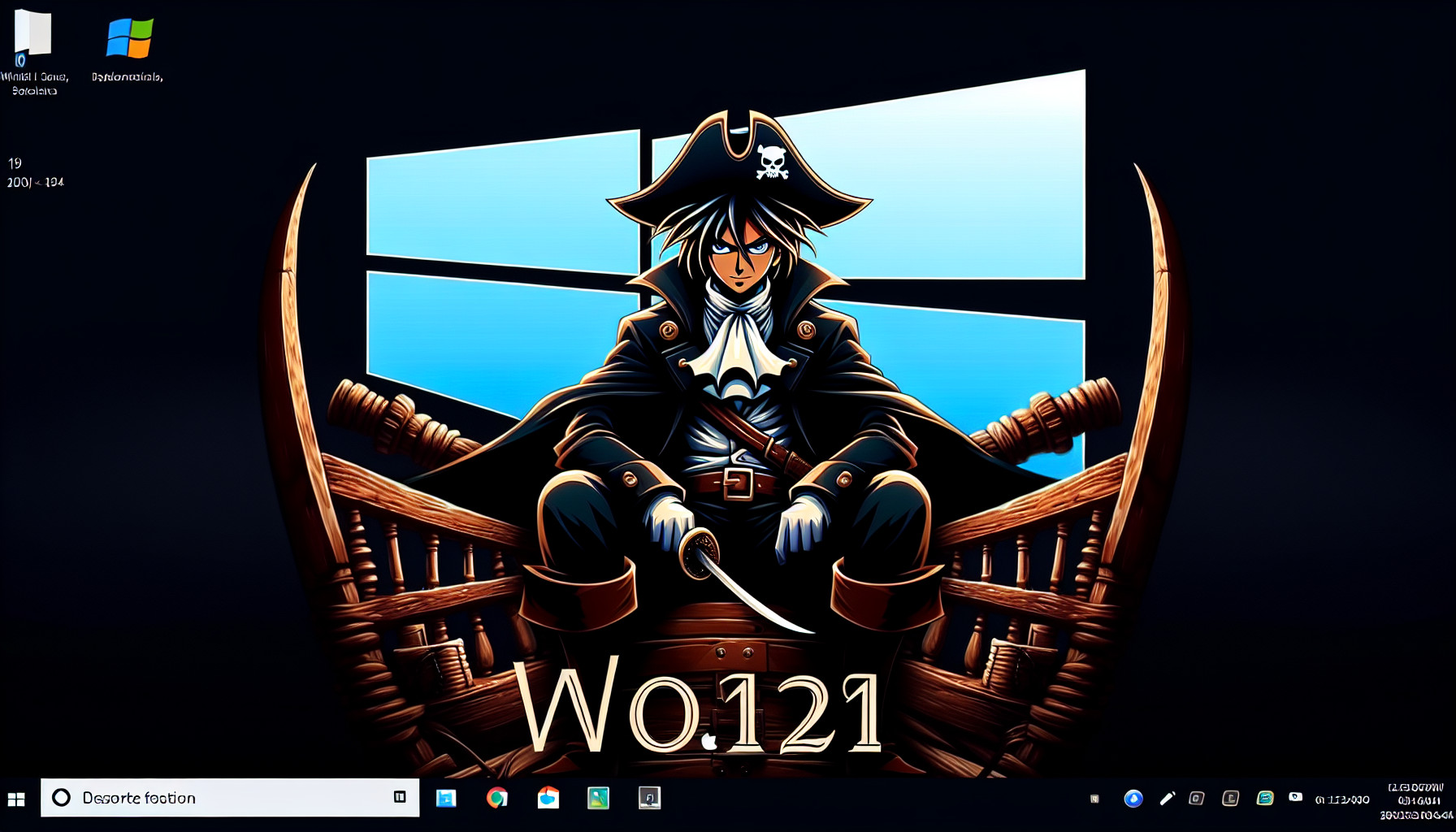The height and width of the screenshot is (832, 1456).
Task: Click the small square icon inside search box
Action: (x=400, y=797)
